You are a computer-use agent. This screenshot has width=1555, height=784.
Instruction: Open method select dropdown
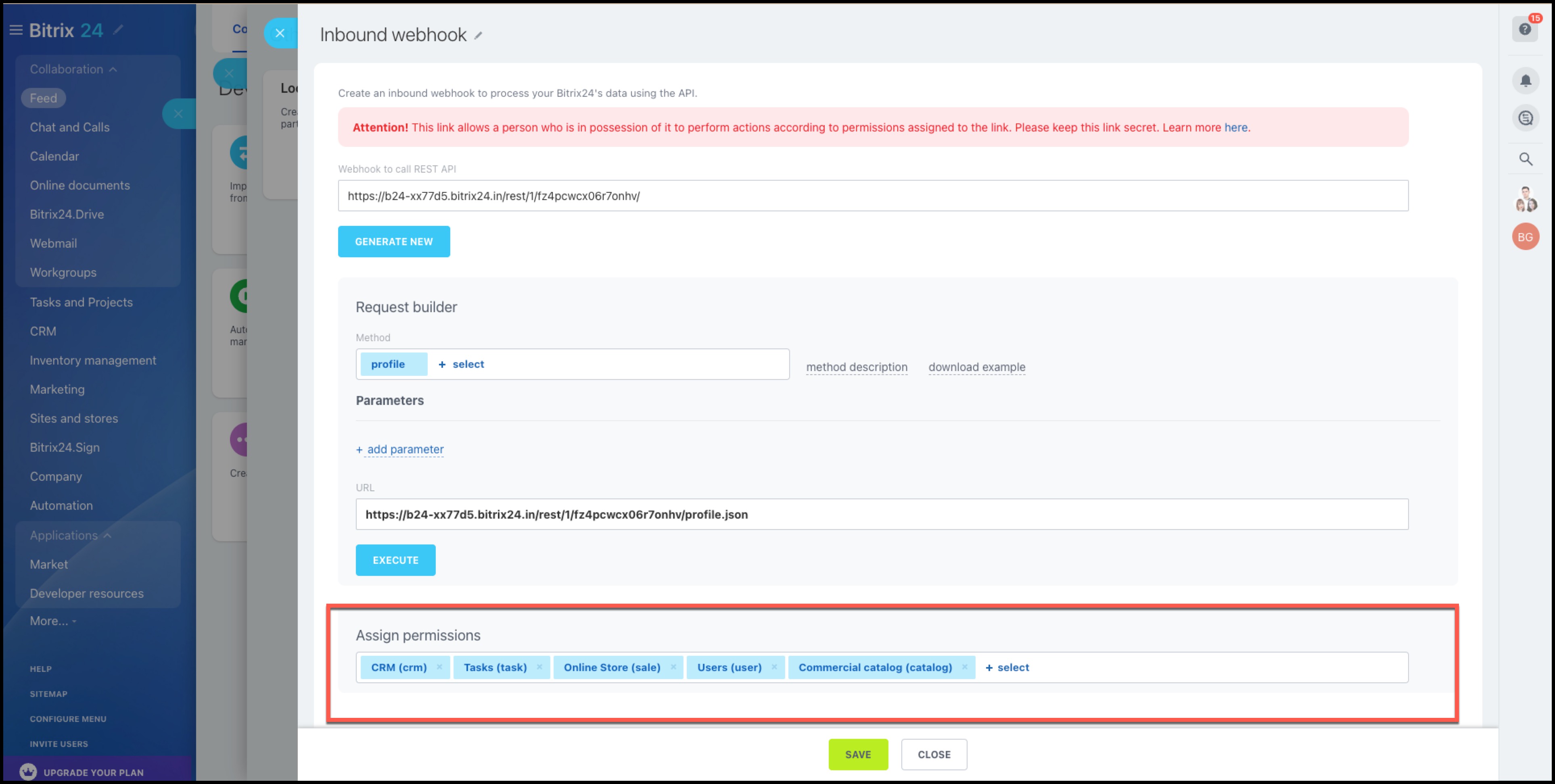point(462,364)
